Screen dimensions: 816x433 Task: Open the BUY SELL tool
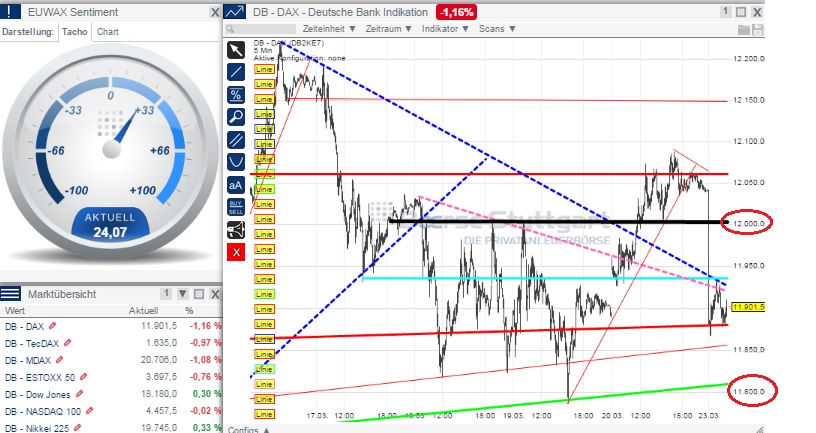pos(236,207)
